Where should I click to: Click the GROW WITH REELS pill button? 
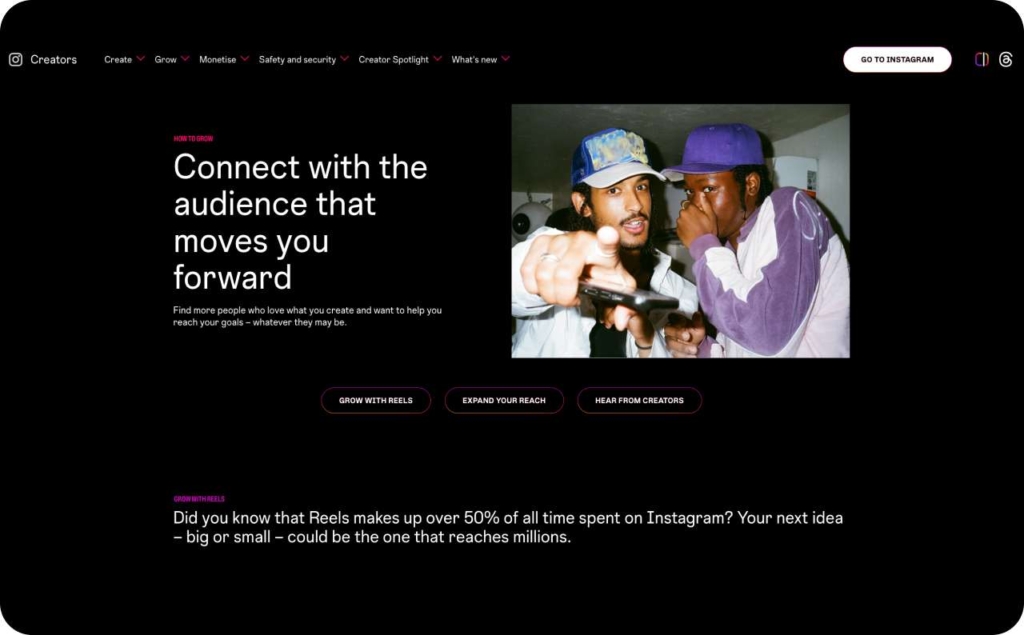coord(376,400)
